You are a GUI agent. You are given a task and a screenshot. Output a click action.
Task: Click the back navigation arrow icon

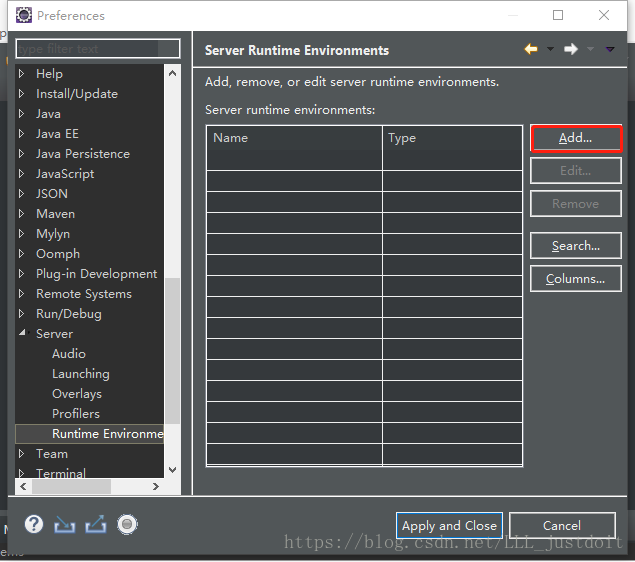(531, 49)
